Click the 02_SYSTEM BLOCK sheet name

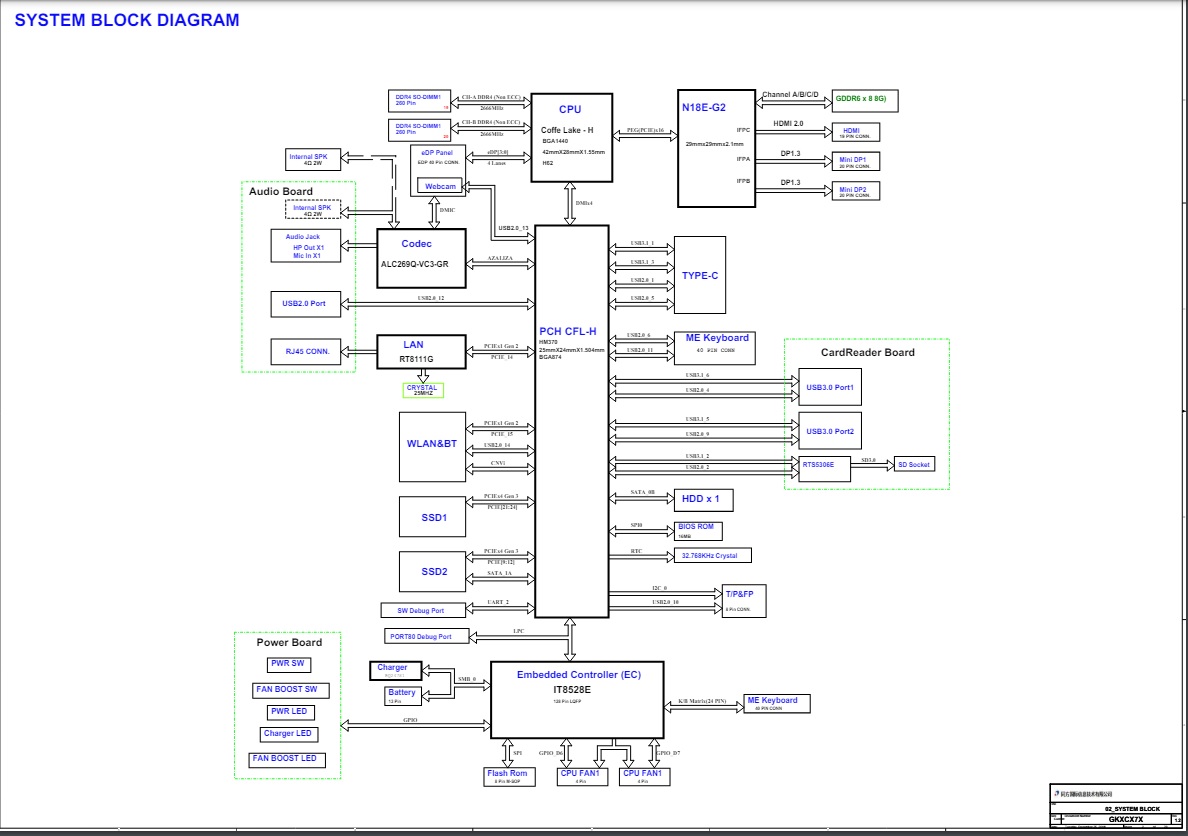[1132, 809]
